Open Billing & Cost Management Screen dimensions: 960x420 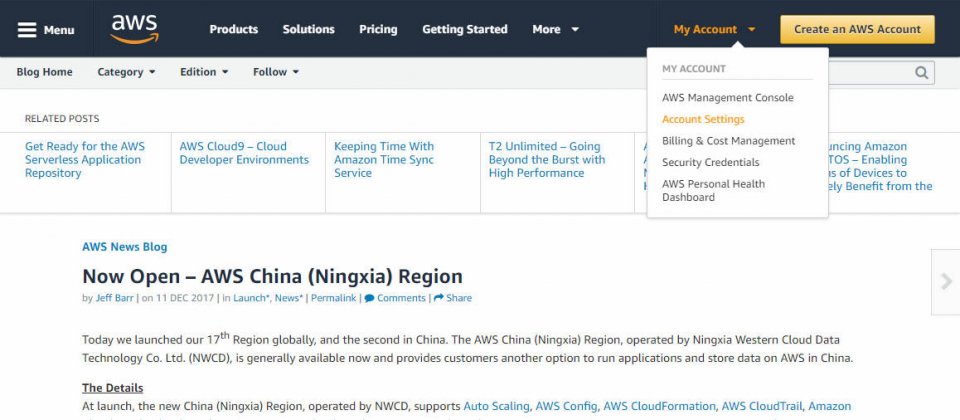729,141
